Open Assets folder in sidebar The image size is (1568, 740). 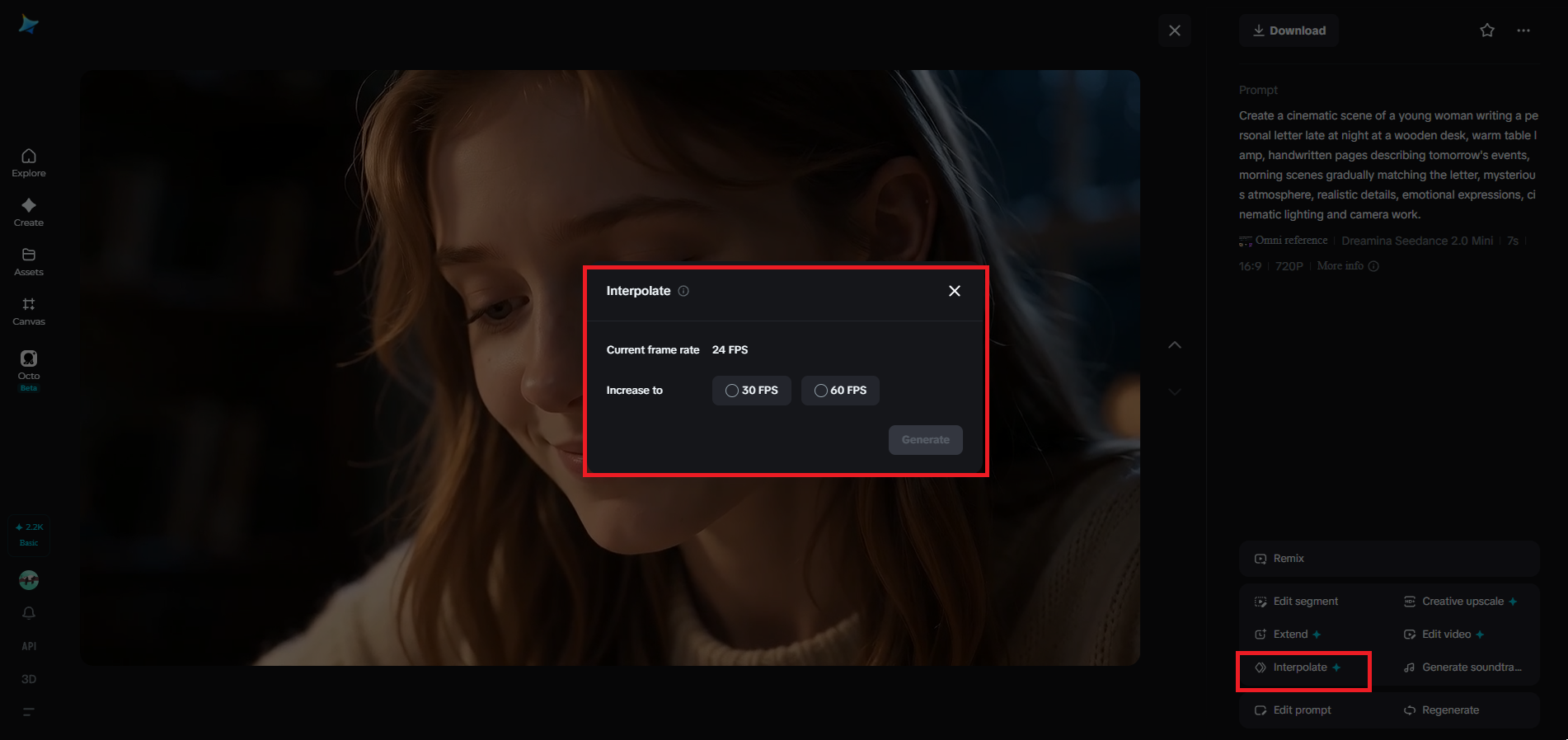point(29,262)
